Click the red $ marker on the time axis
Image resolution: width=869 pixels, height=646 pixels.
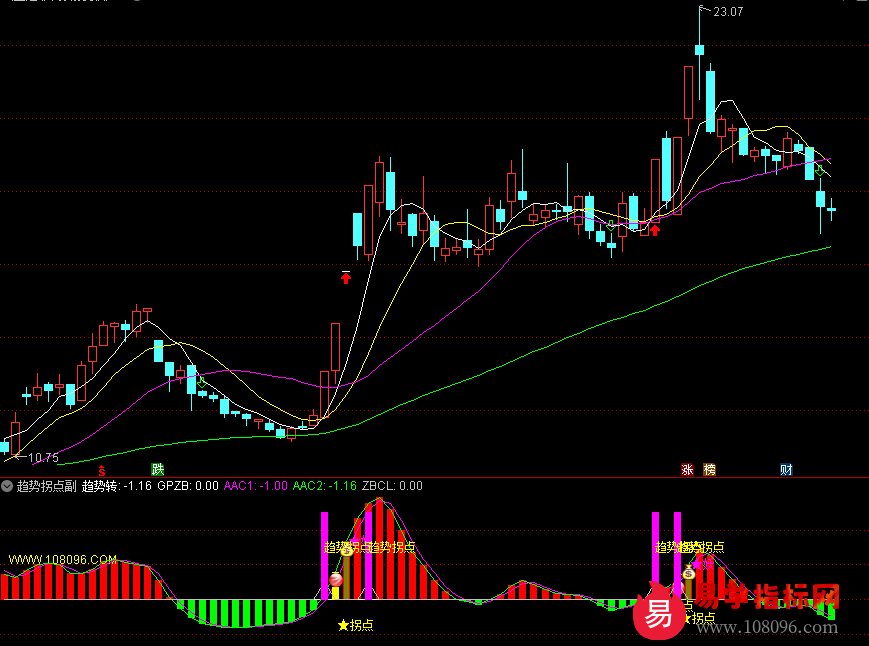[101, 469]
